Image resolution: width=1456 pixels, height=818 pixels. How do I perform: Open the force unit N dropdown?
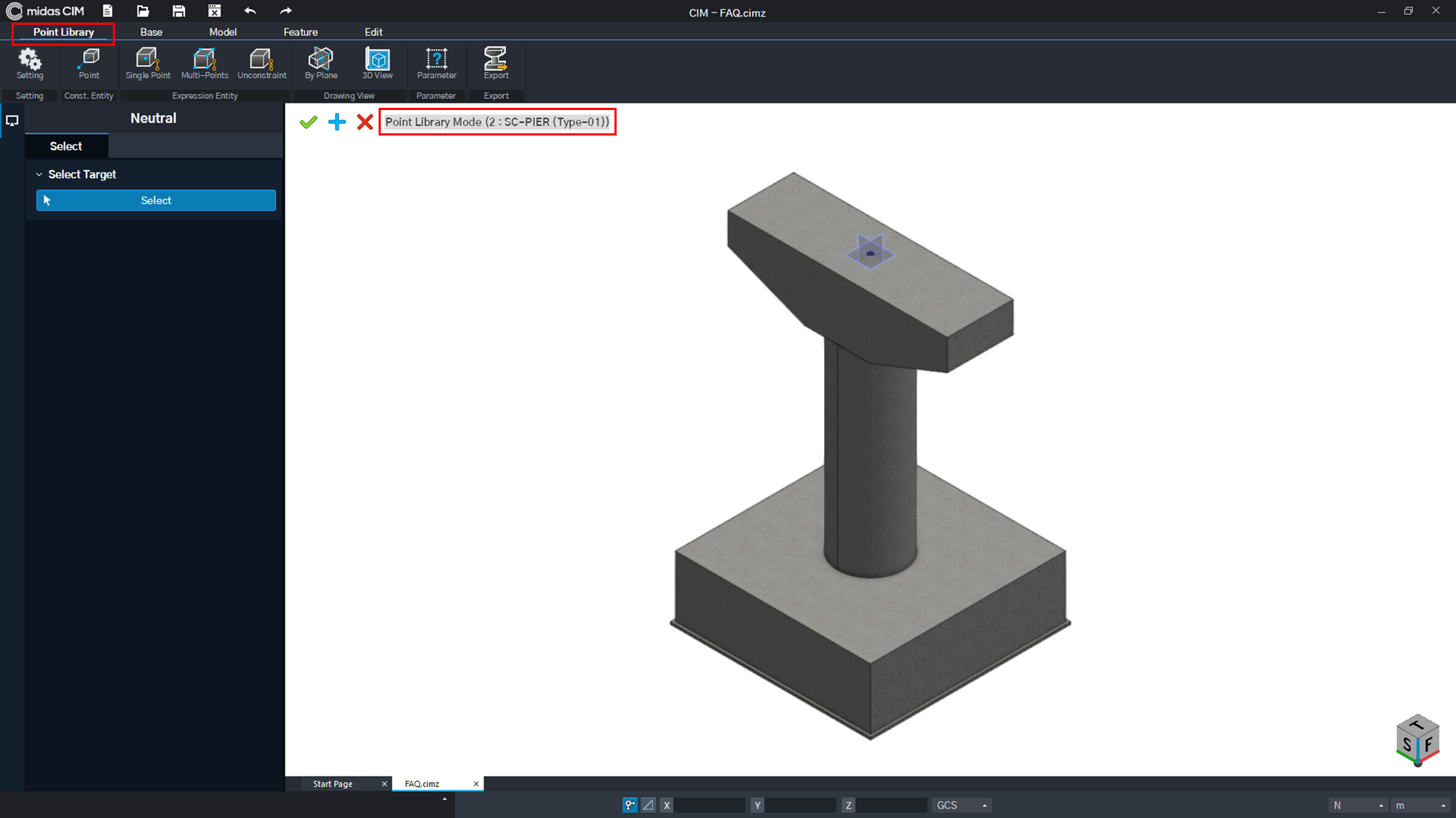pos(1357,805)
